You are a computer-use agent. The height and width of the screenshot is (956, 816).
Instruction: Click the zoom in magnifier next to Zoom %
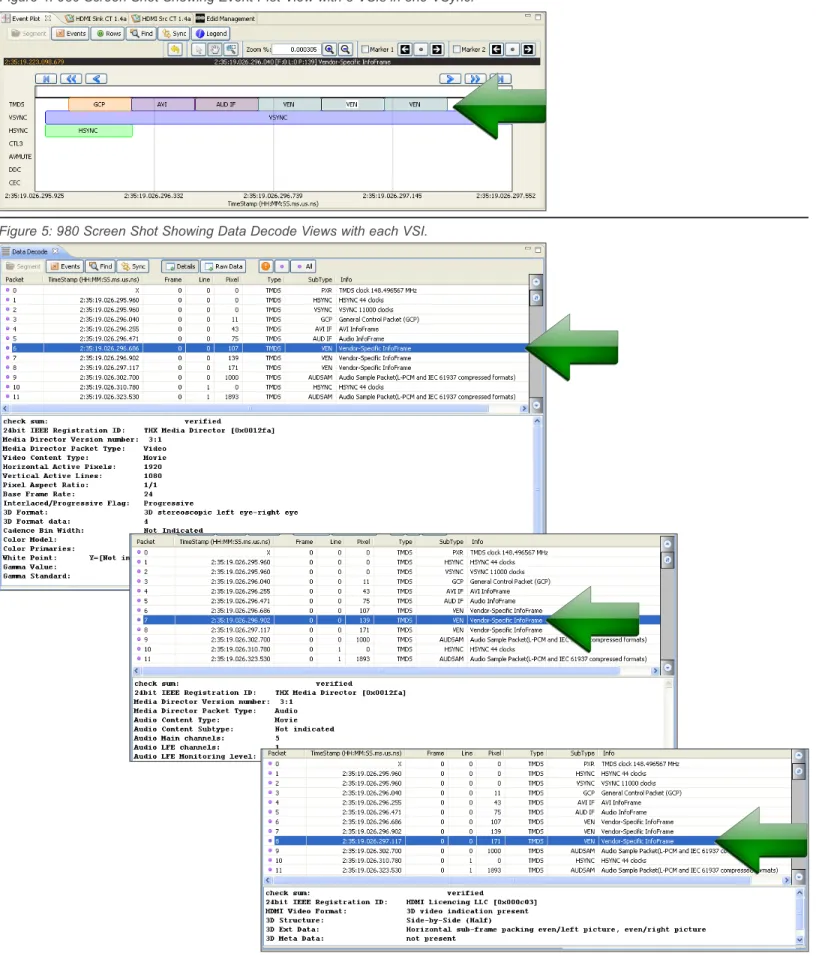tap(329, 49)
